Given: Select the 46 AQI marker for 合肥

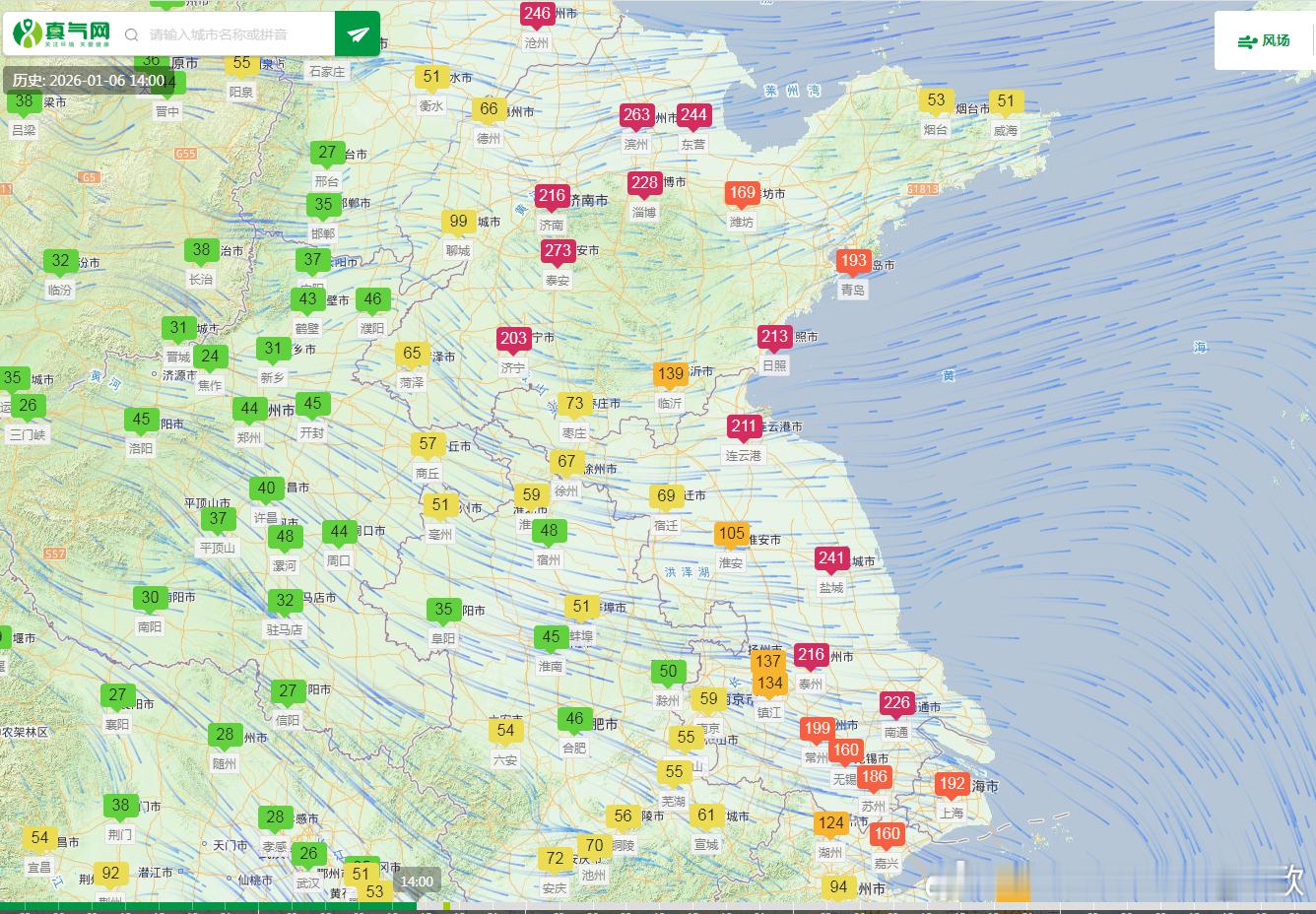Looking at the screenshot, I should (574, 719).
